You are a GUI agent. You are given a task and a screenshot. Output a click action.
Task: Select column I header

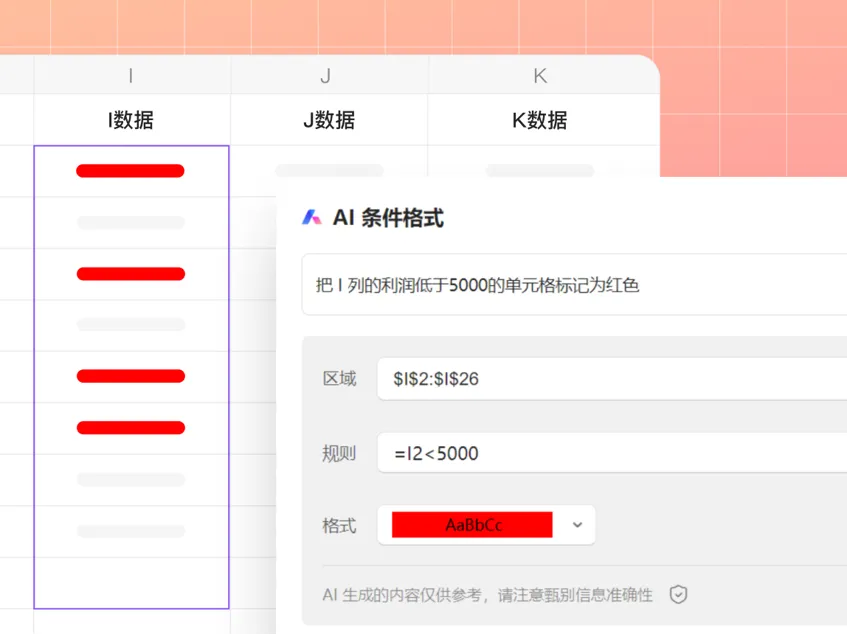132,76
